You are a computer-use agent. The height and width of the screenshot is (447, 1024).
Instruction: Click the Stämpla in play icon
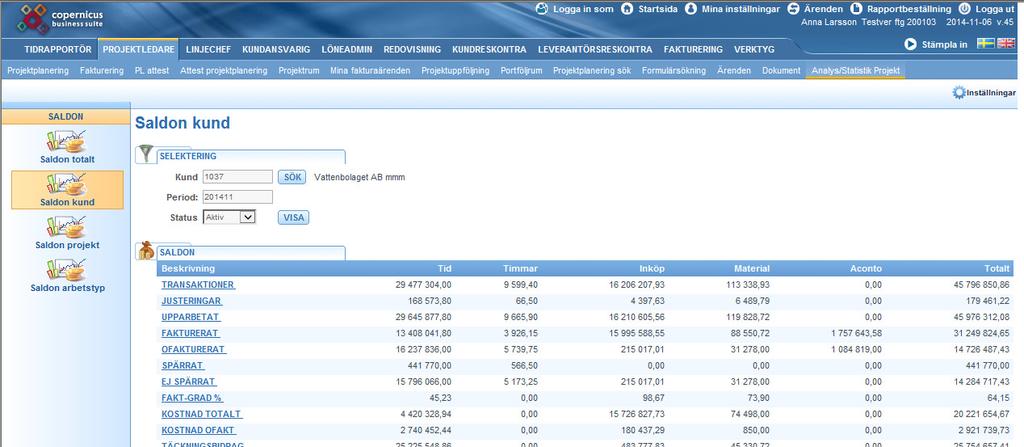coord(910,44)
